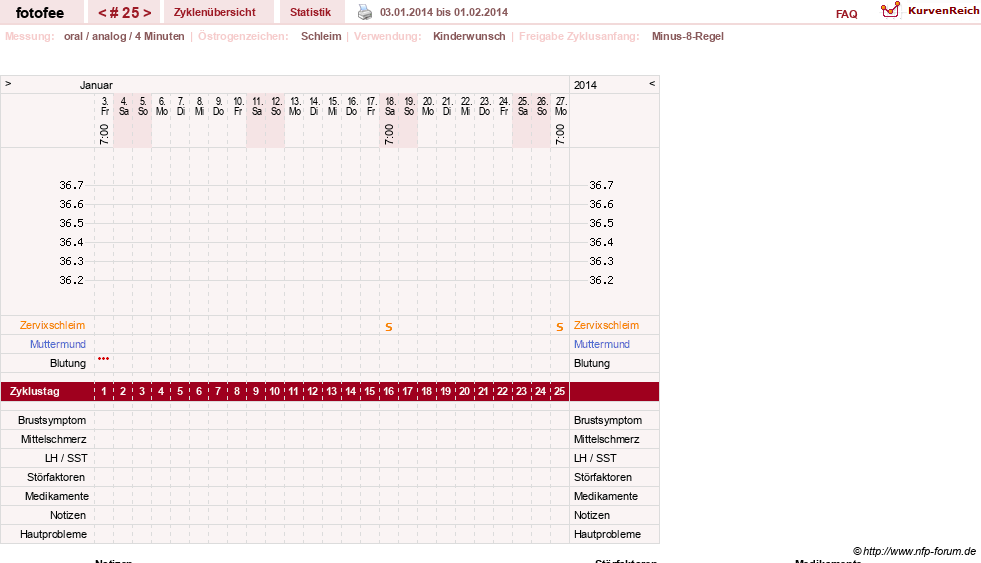
Task: Go to previous cycle with left arrow
Action: pyautogui.click(x=102, y=13)
